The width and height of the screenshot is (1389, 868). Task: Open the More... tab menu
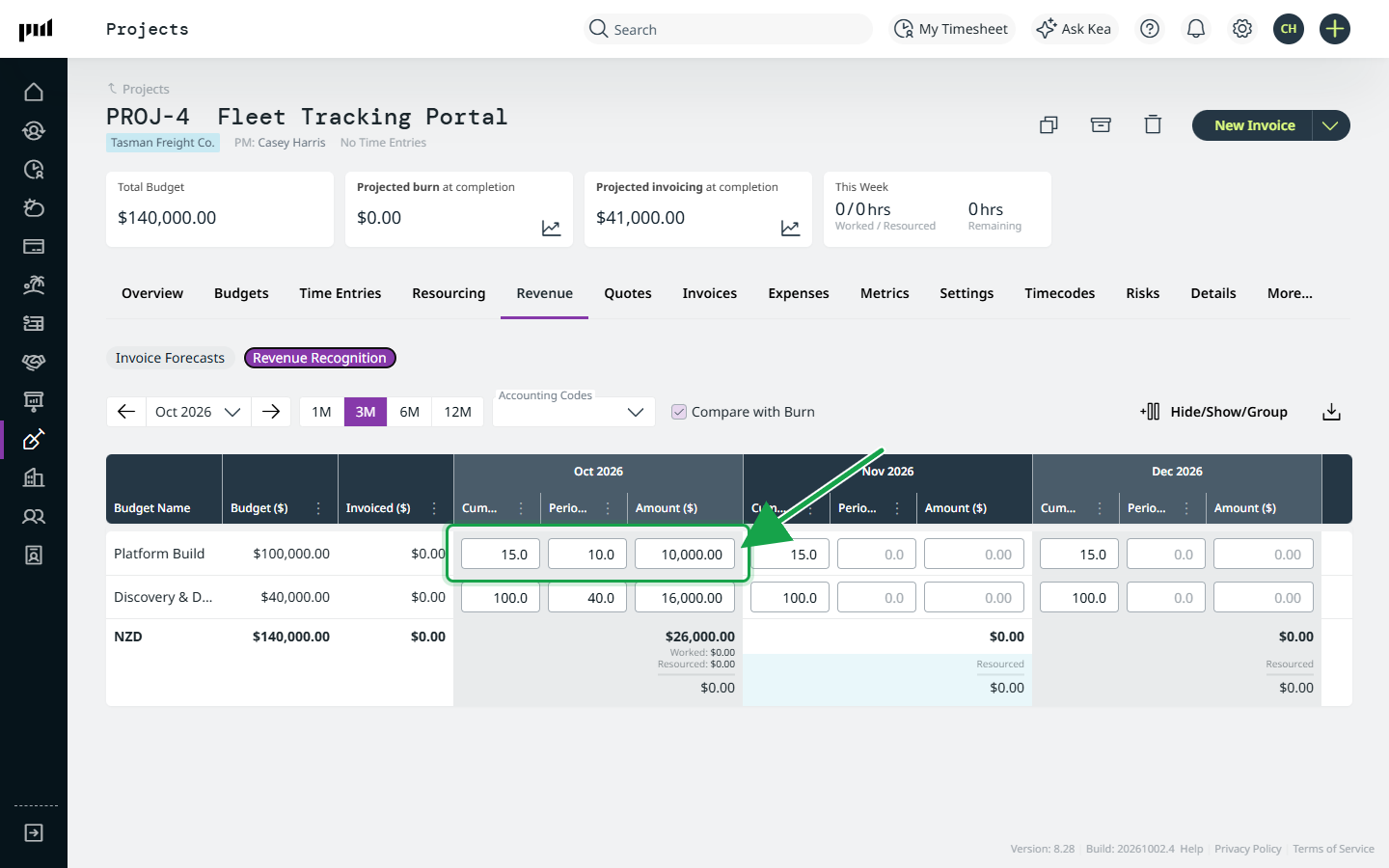pyautogui.click(x=1290, y=293)
